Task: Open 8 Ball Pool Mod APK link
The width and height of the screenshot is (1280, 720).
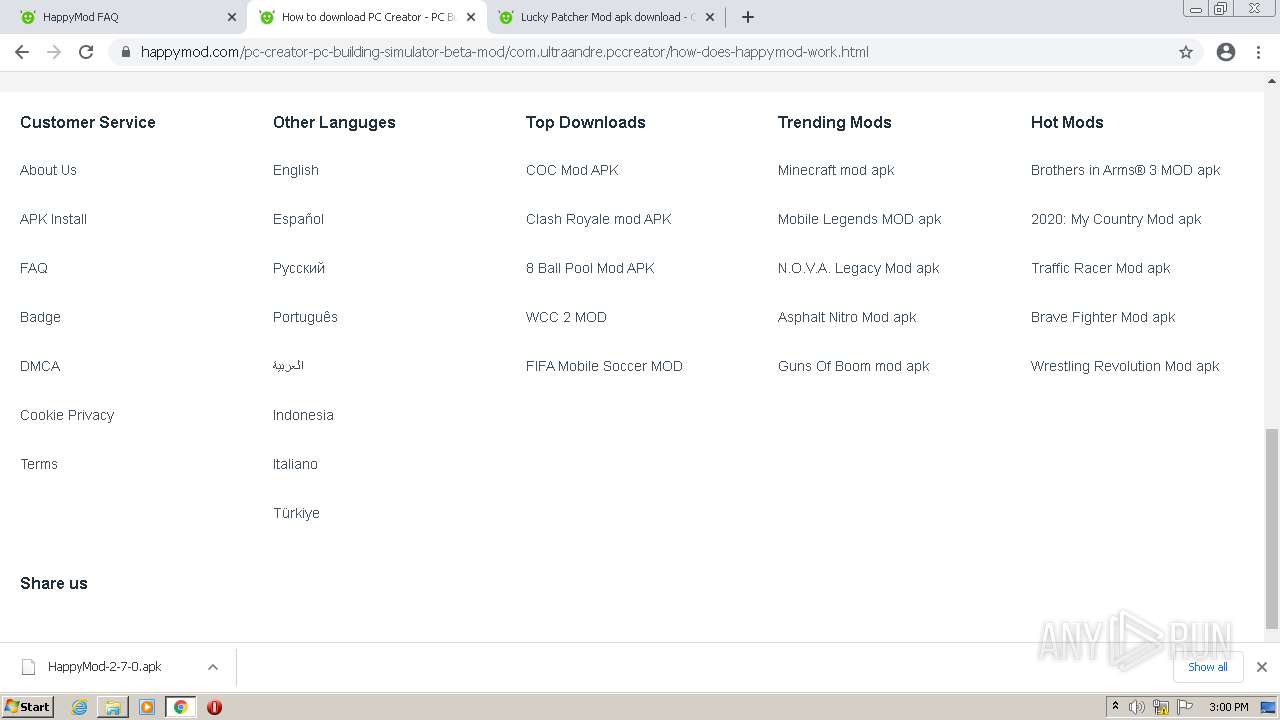Action: [x=590, y=268]
